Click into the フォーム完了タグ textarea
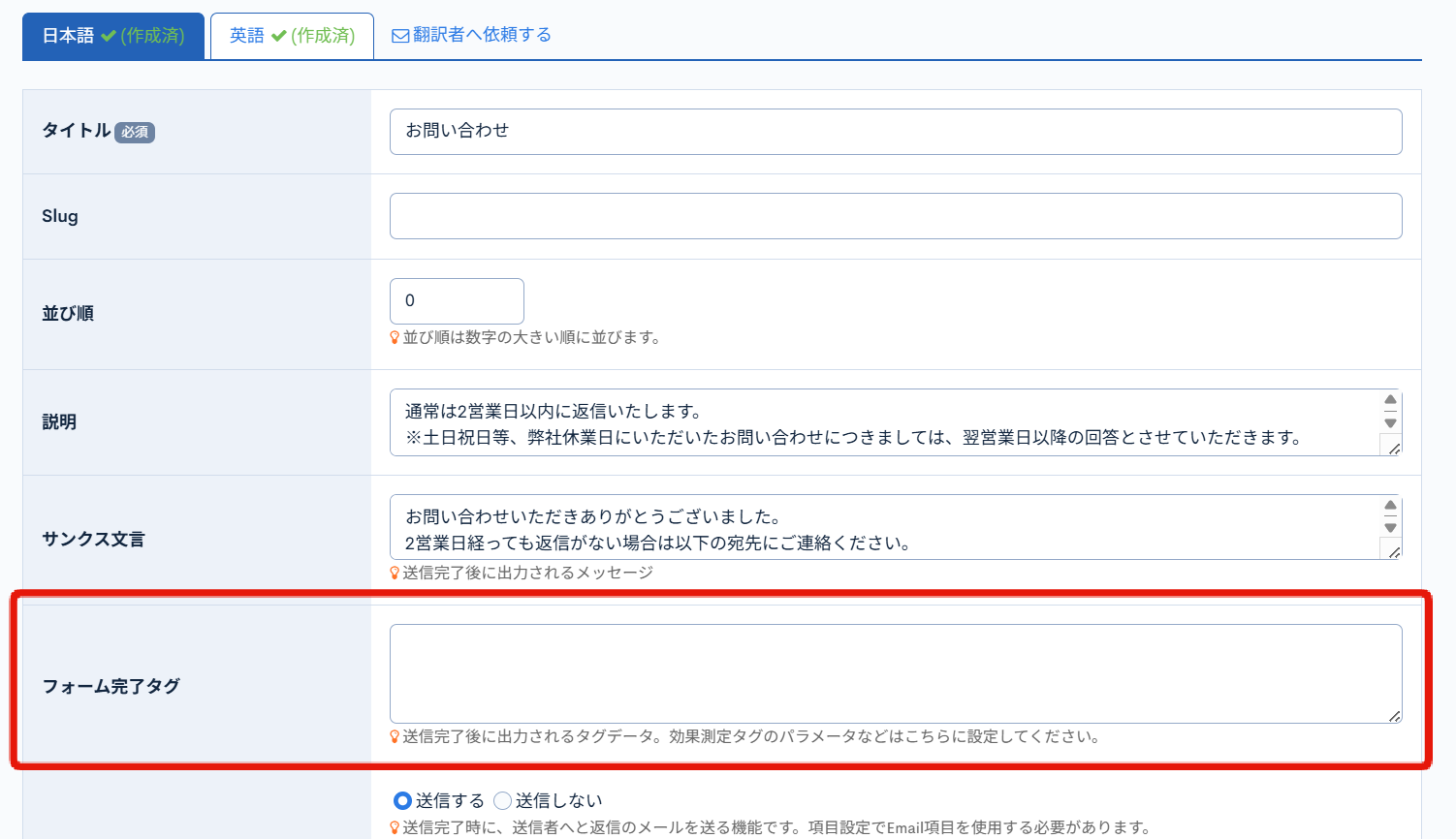This screenshot has width=1456, height=839. tap(896, 673)
